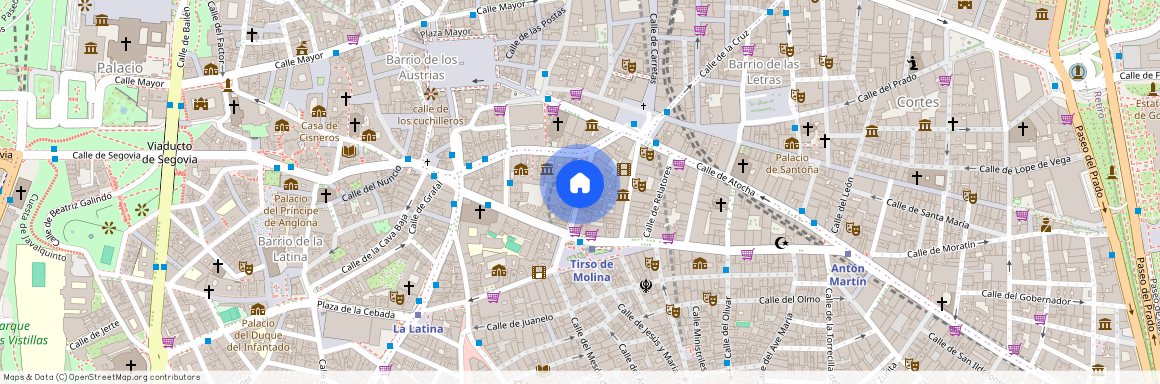Click the cinema film icon right of home marker
This screenshot has width=1160, height=384.
tap(624, 169)
